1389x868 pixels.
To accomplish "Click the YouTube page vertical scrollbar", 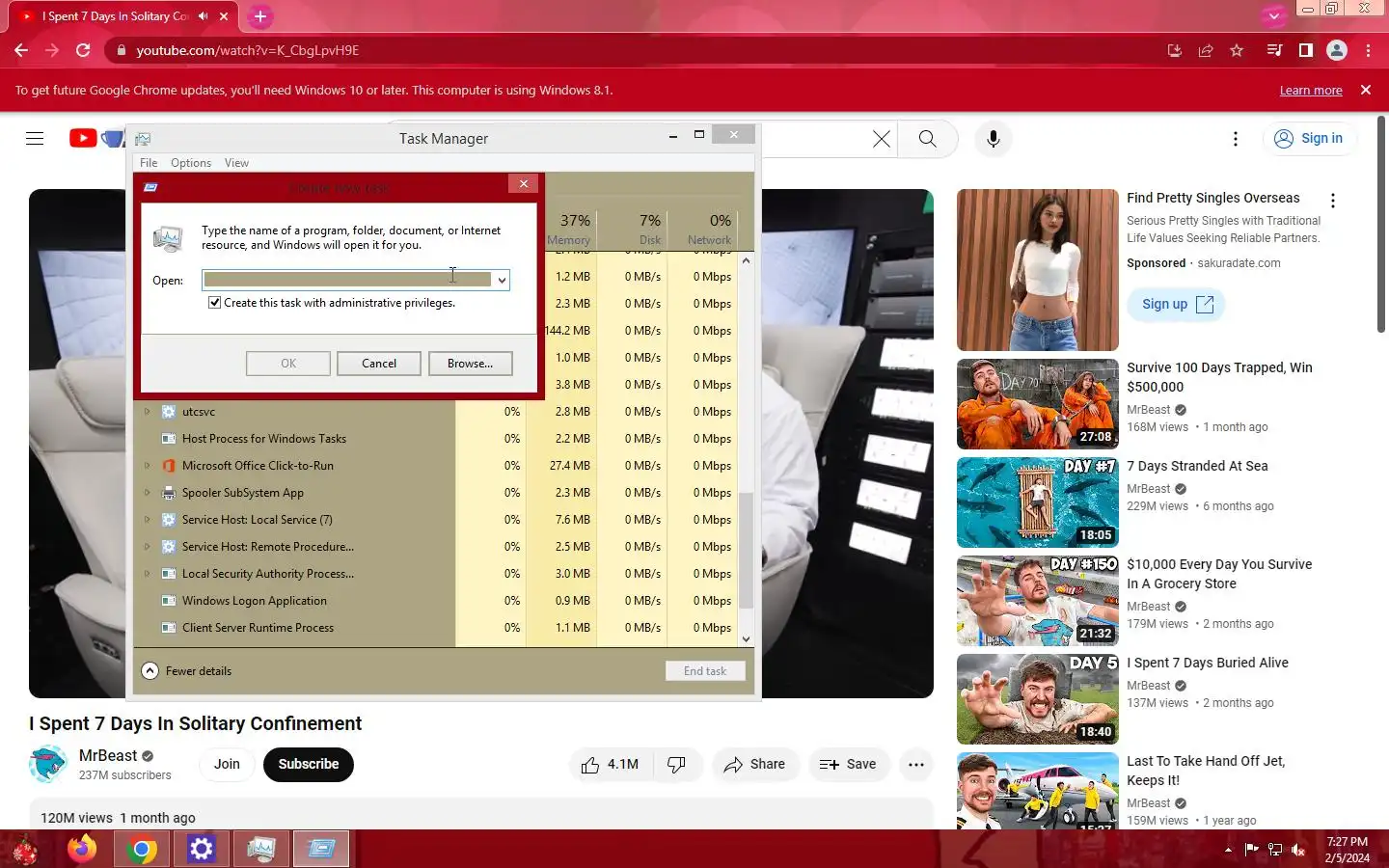I will [x=1381, y=227].
